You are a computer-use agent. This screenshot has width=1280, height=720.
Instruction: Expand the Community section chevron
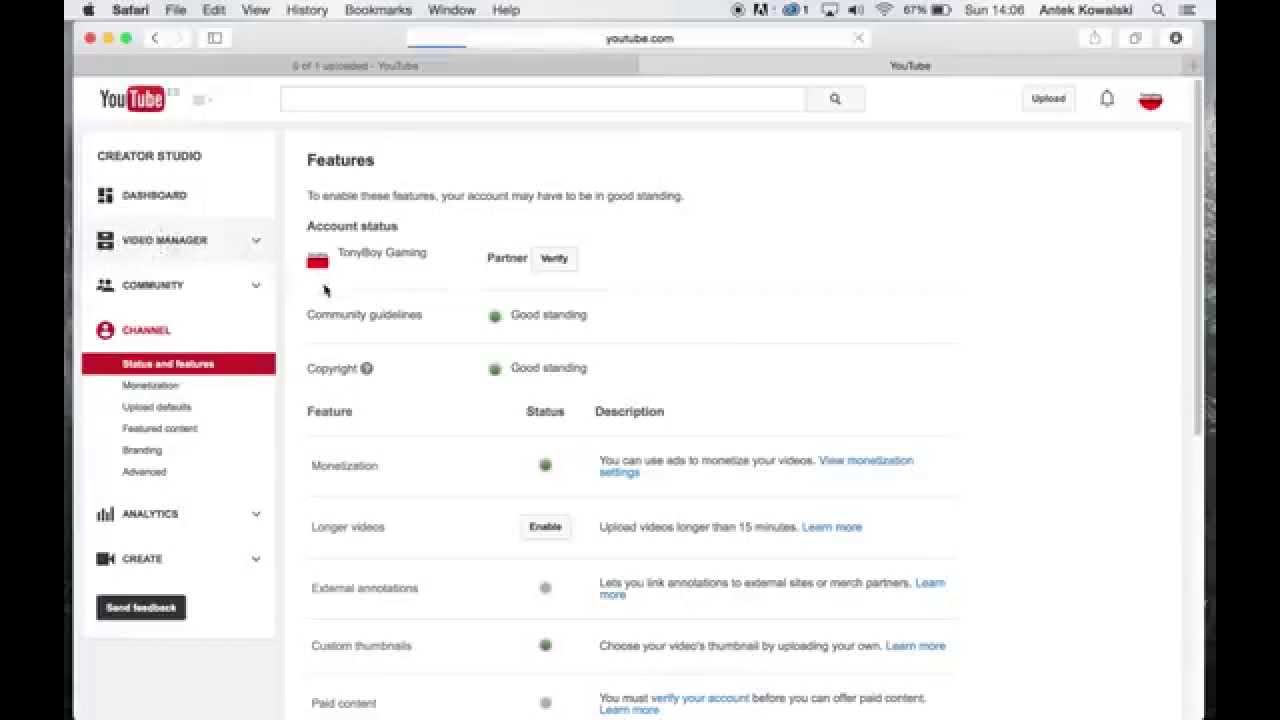point(256,285)
